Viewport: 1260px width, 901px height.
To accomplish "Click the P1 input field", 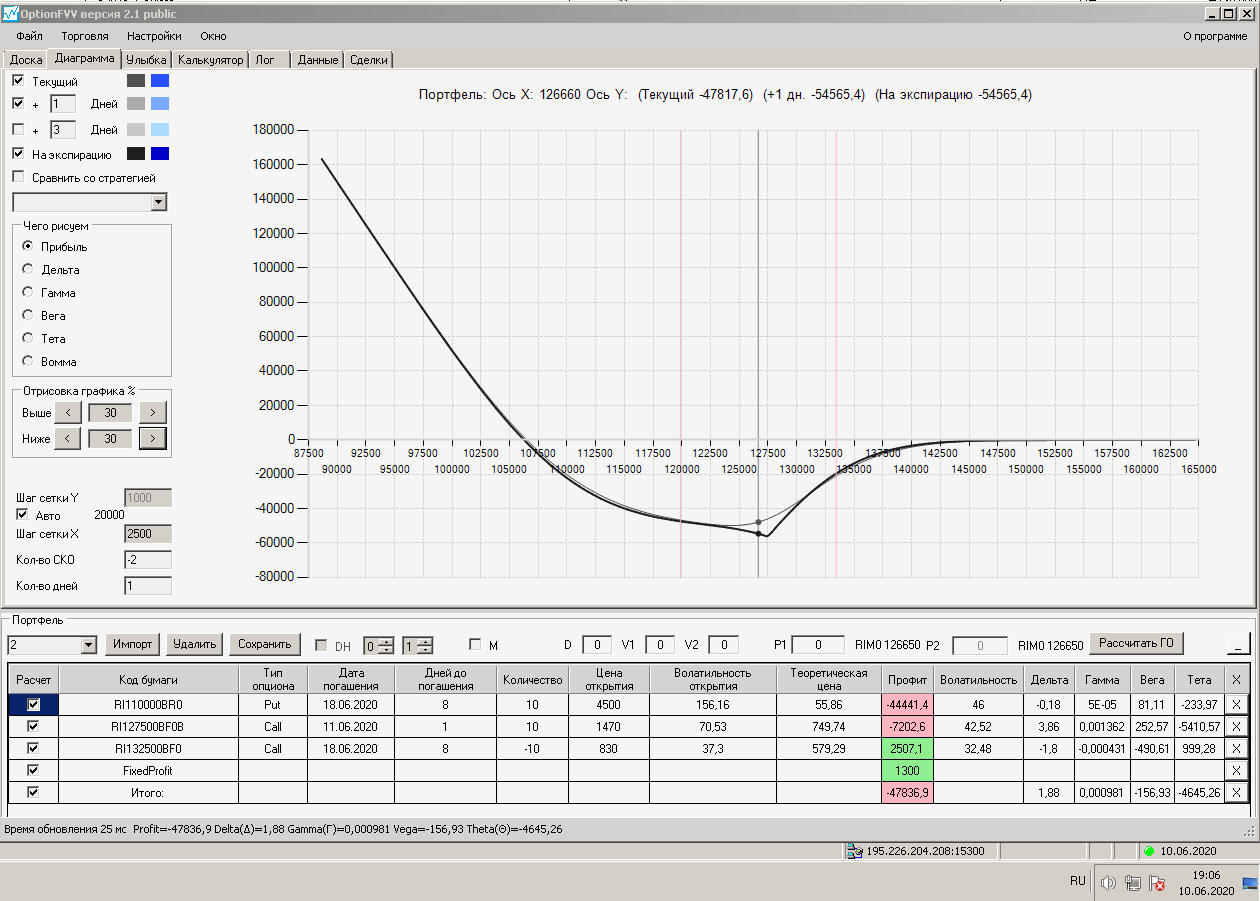I will click(817, 645).
